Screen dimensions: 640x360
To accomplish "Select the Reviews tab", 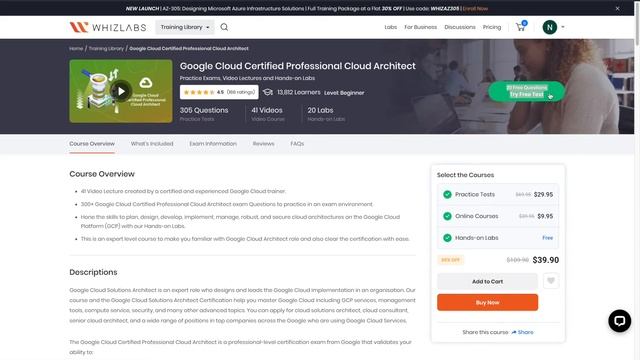I will click(x=263, y=144).
